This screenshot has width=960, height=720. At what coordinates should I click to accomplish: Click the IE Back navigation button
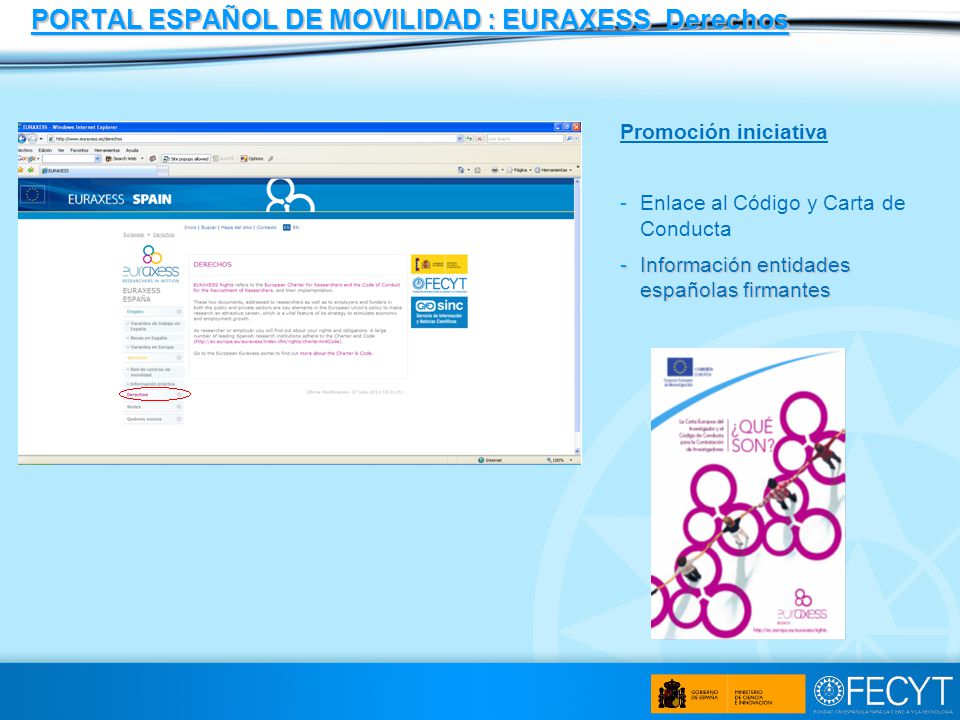[22, 139]
